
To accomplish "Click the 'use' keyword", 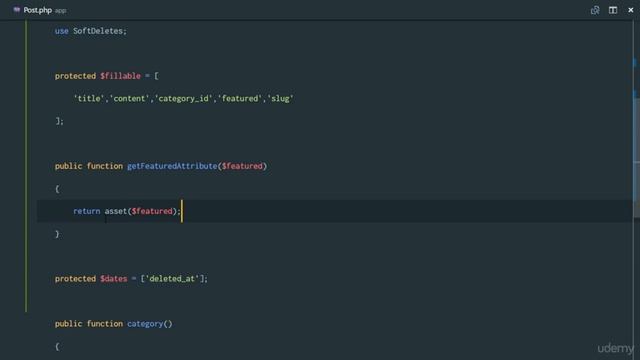I will tap(62, 31).
